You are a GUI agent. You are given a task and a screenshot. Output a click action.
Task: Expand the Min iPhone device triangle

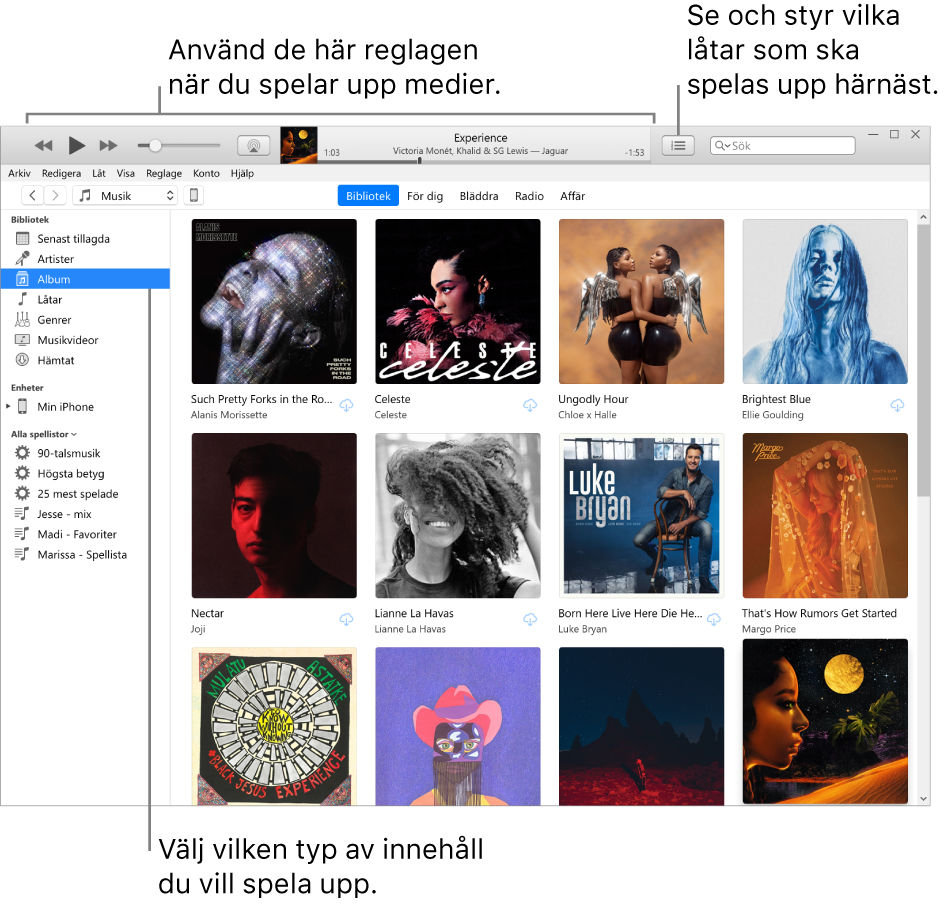tap(8, 406)
